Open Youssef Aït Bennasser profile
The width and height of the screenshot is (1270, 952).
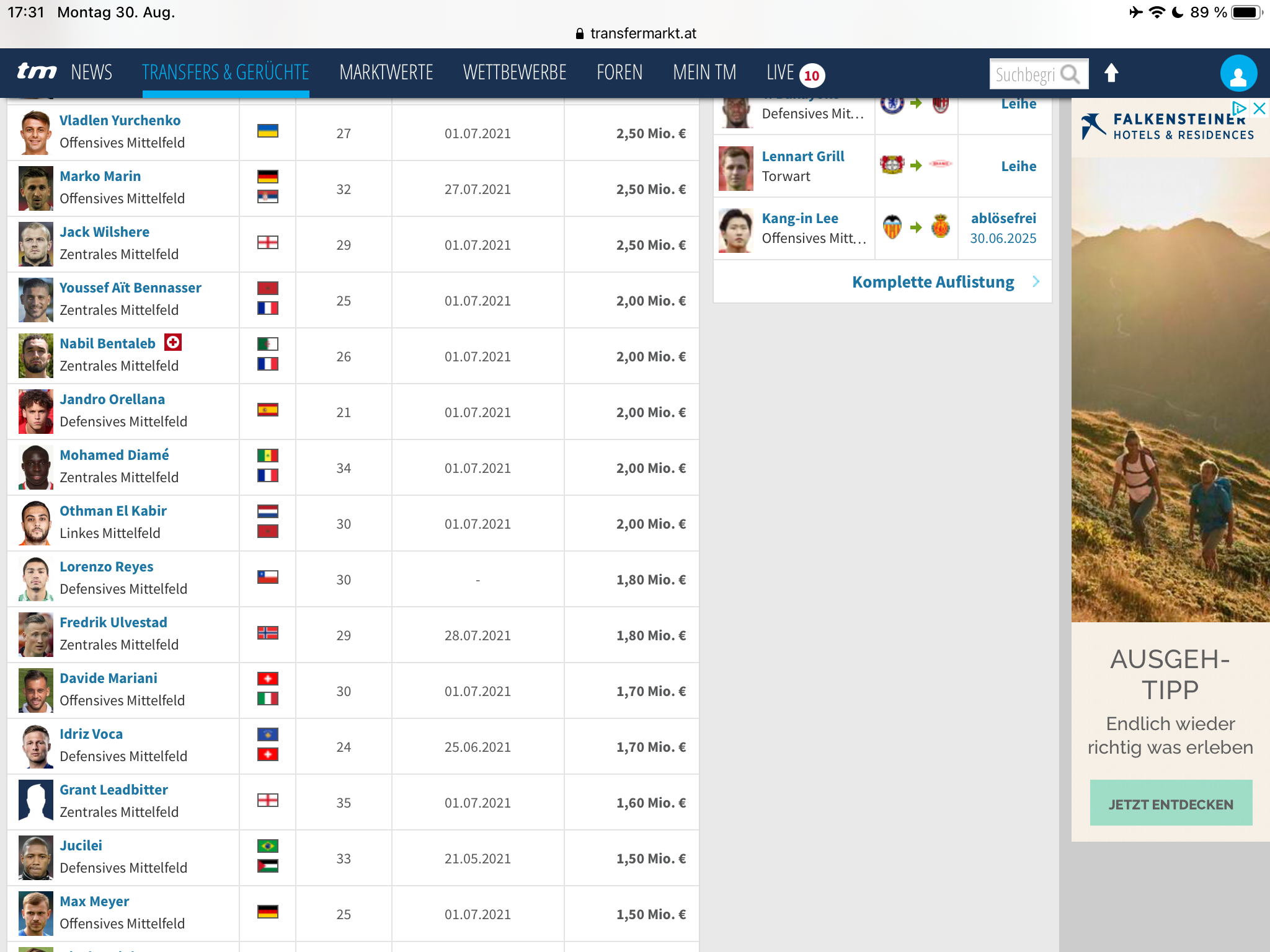(130, 288)
